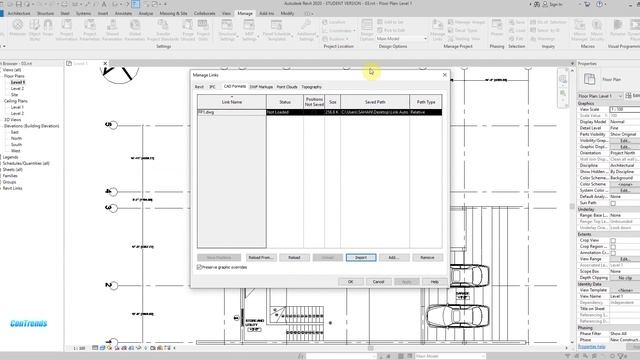Expand the Structural Settings dropdown arrow
This screenshot has height=360, width=640.
[237, 37]
